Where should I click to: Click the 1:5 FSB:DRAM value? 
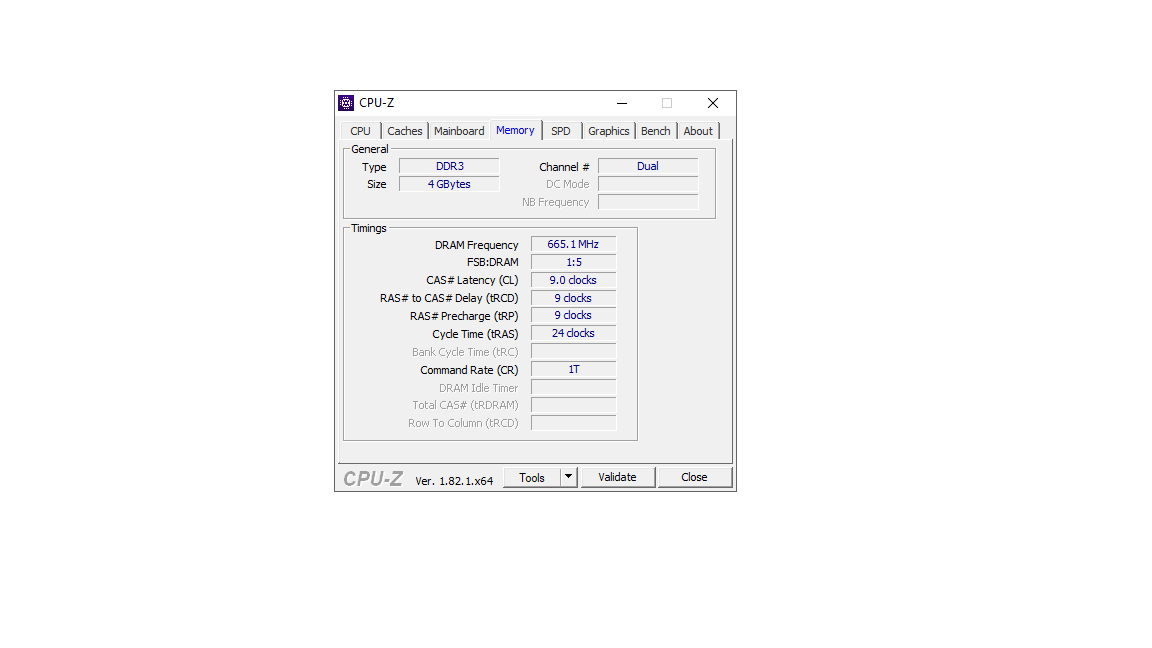[574, 262]
